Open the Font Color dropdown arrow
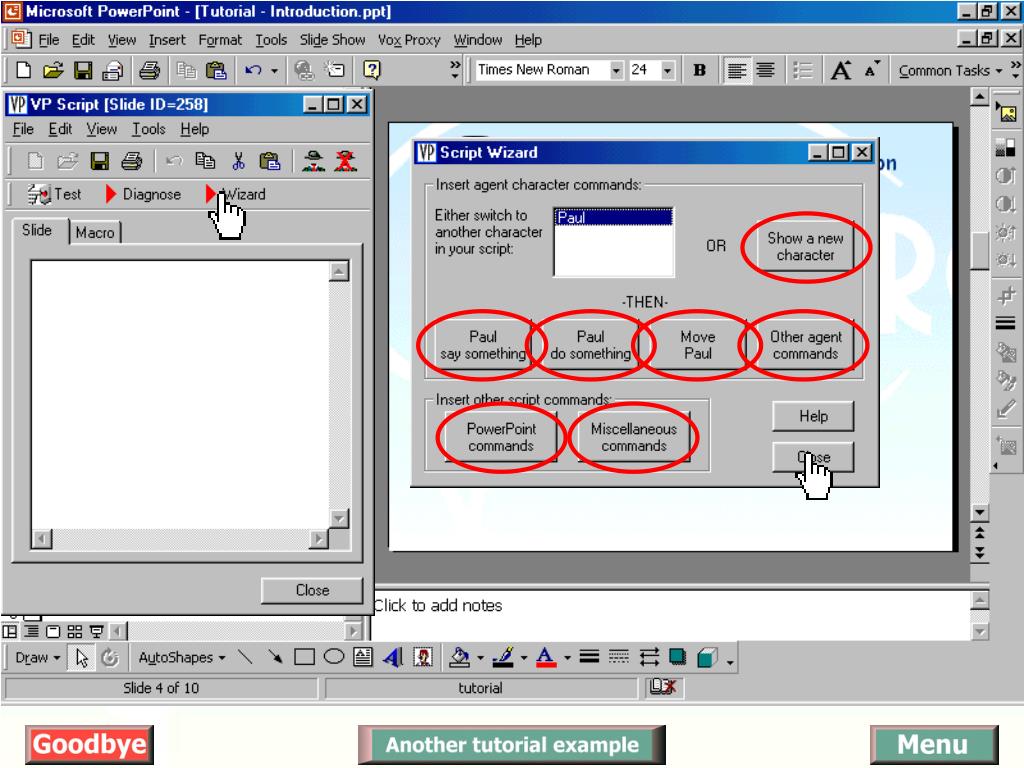 pos(567,658)
